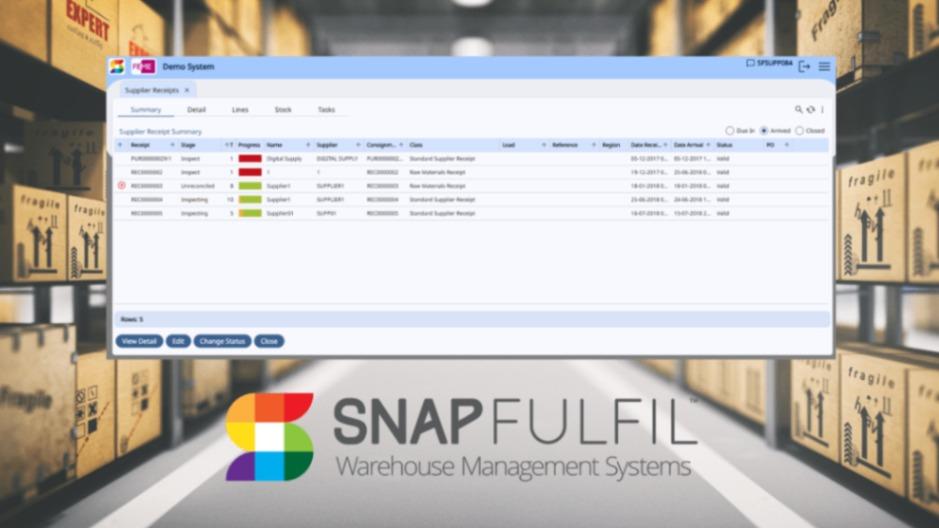Click the Region column header
Screen dimensions: 939x528
coord(611,145)
